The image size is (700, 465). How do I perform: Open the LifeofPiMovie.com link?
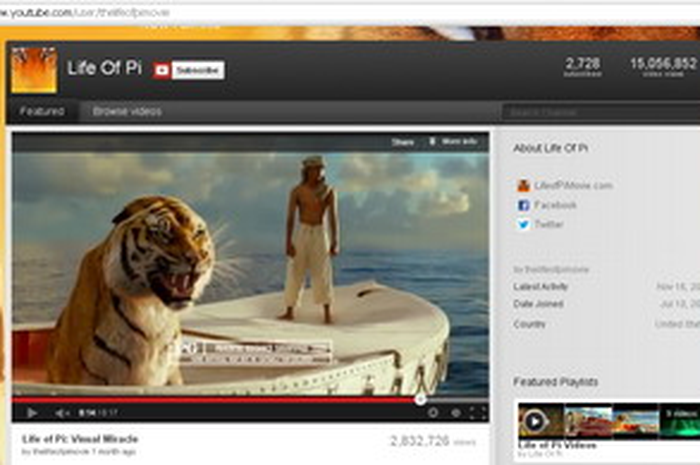pyautogui.click(x=574, y=186)
